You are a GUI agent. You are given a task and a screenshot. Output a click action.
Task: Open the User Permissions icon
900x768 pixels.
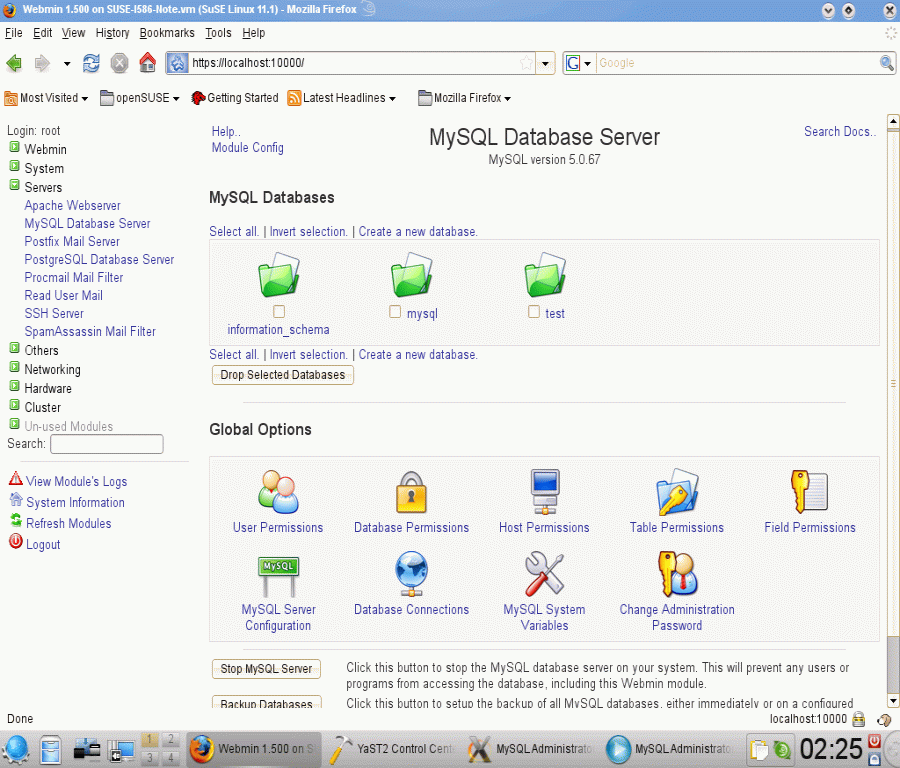click(x=278, y=492)
